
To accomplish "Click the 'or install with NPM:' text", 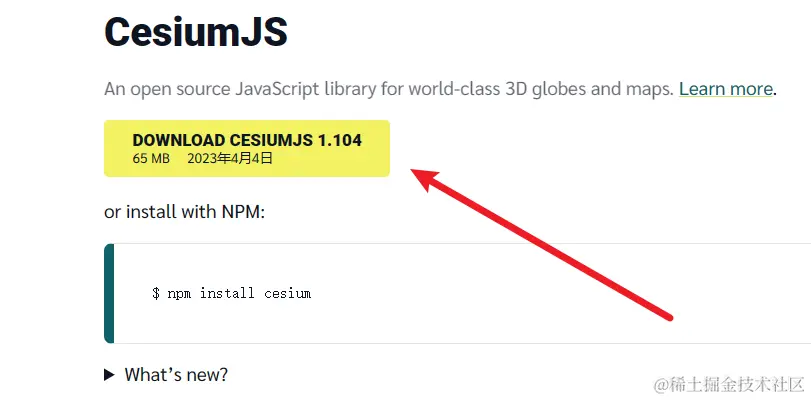I will click(185, 212).
